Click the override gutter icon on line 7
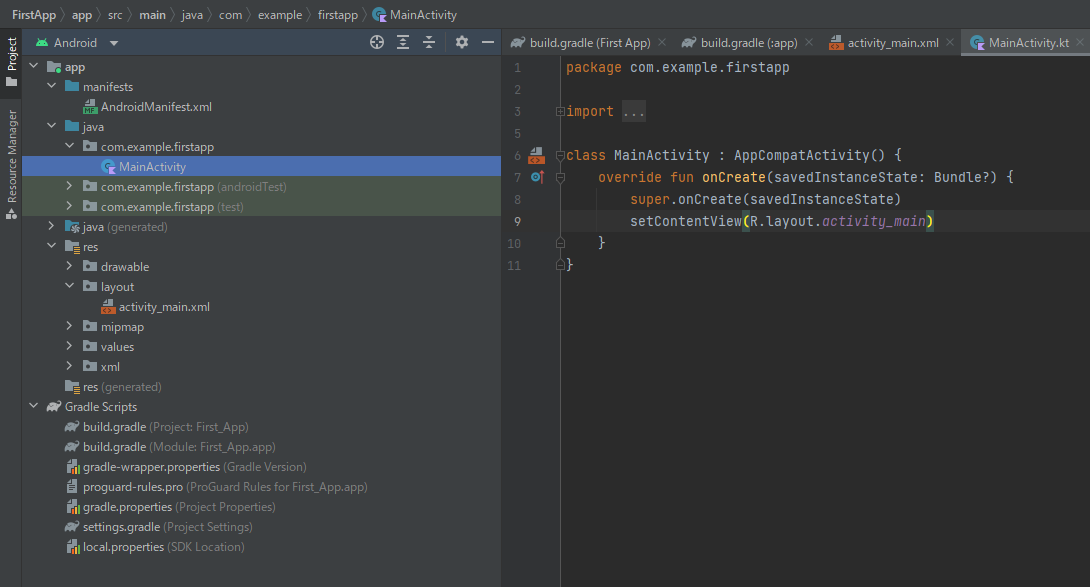This screenshot has width=1090, height=587. click(536, 177)
